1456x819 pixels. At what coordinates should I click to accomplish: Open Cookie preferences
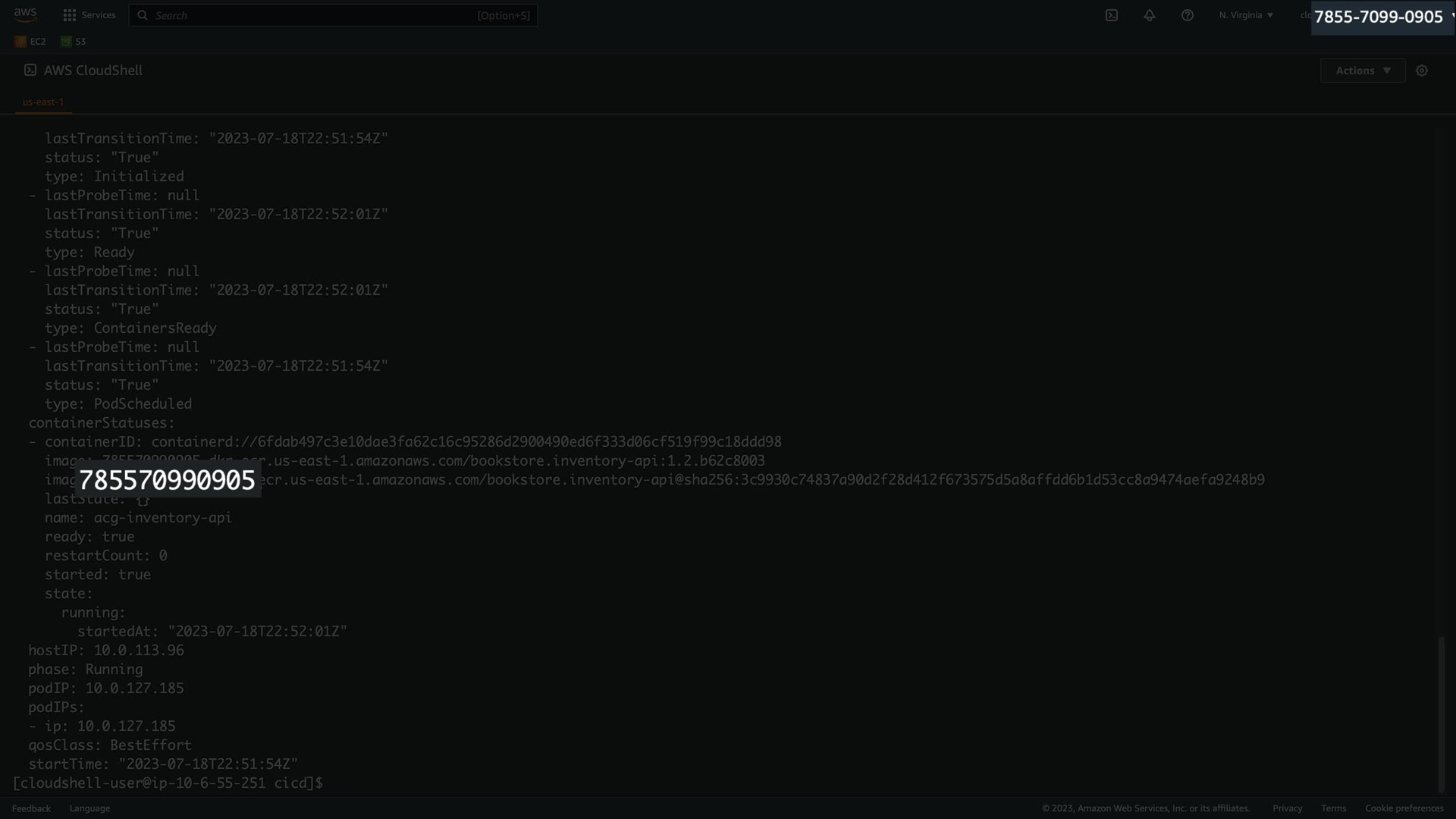pos(1404,808)
